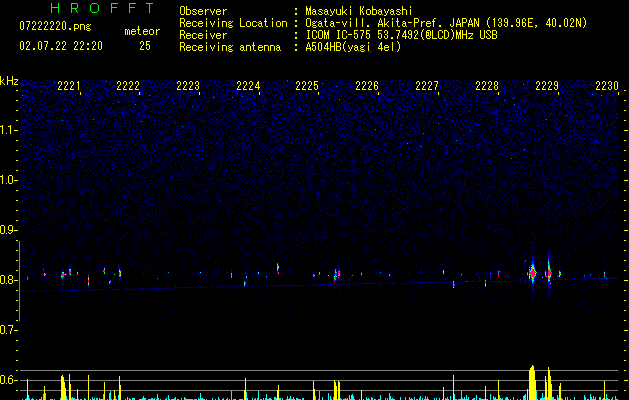Screen dimensions: 629x400
Task: Click the kHz axis unit label
Action: [x=9, y=81]
